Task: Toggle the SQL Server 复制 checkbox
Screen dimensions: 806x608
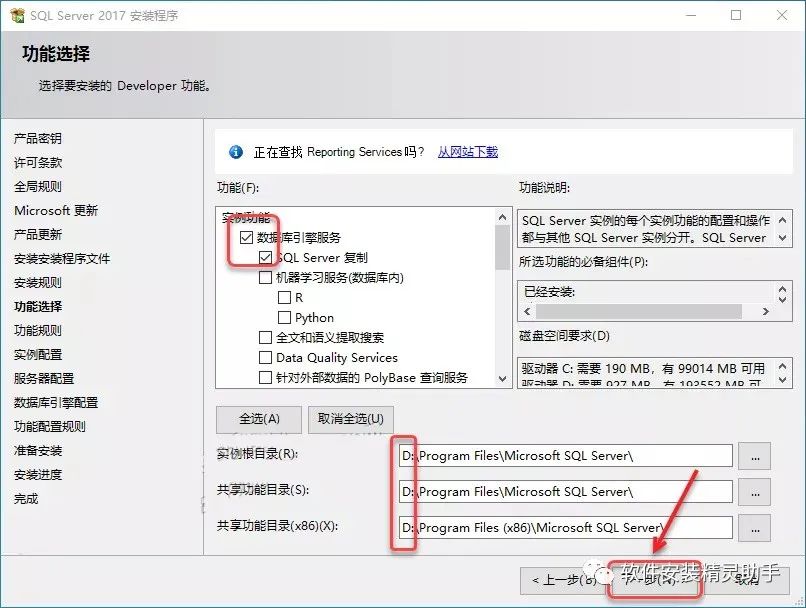Action: (265, 257)
